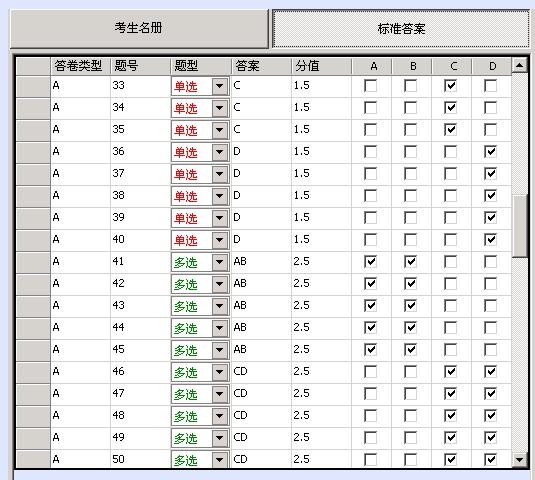
Task: Click the 分值 cell 1.5 for question 35
Action: [x=321, y=130]
